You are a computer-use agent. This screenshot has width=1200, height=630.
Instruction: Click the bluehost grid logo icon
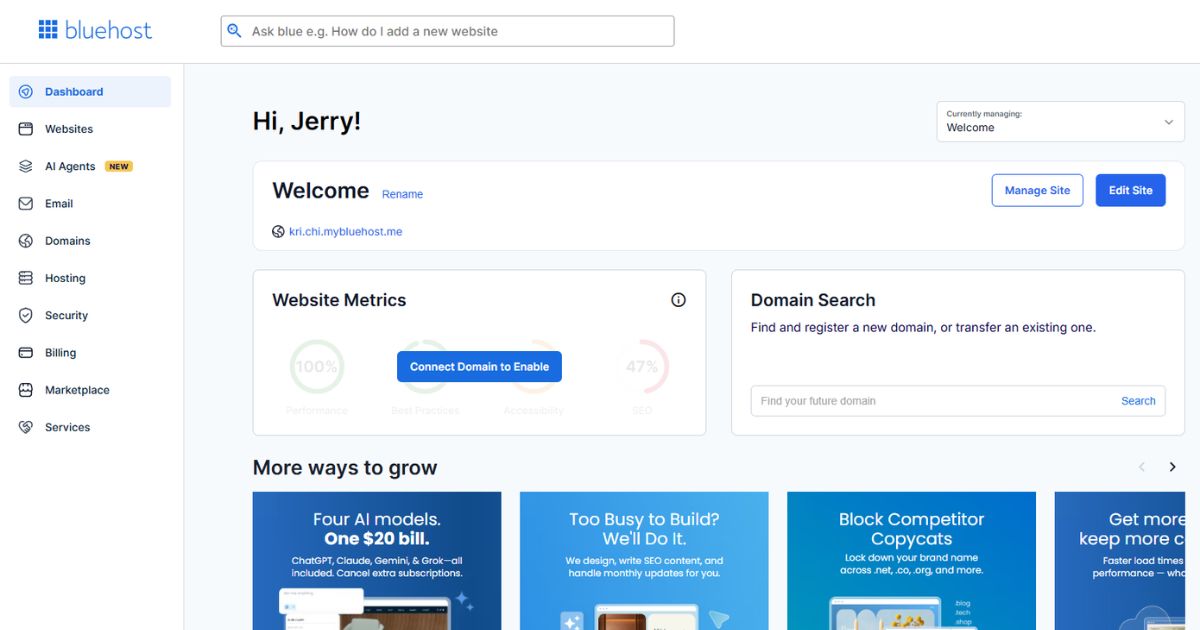pos(48,30)
